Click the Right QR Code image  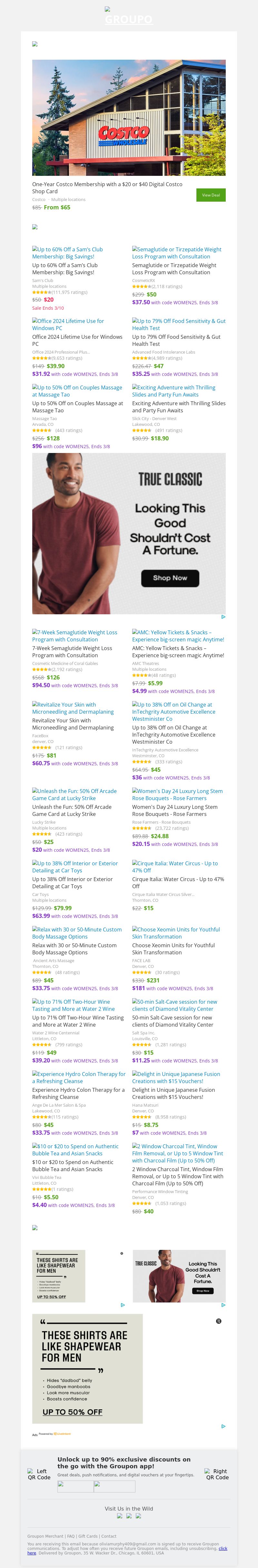(x=217, y=1474)
